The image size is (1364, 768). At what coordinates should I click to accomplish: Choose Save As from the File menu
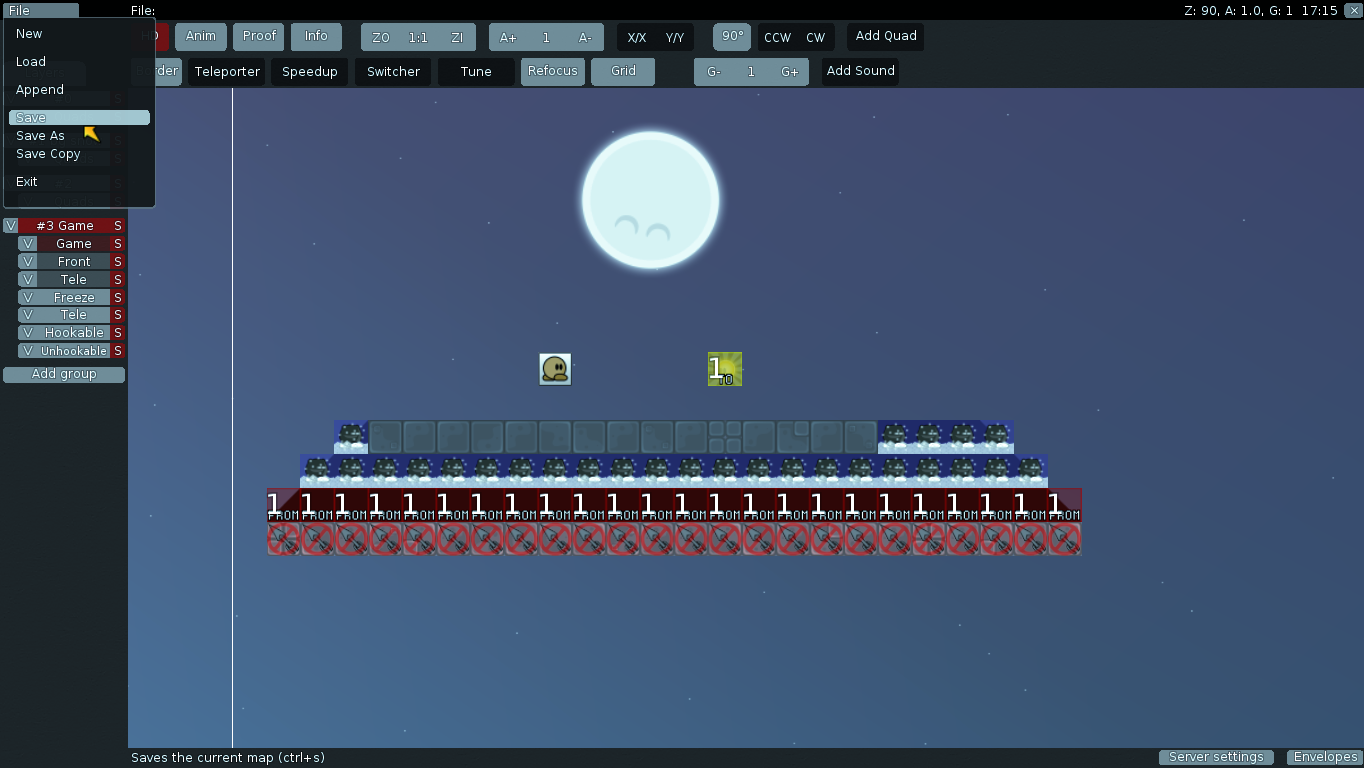(x=41, y=136)
